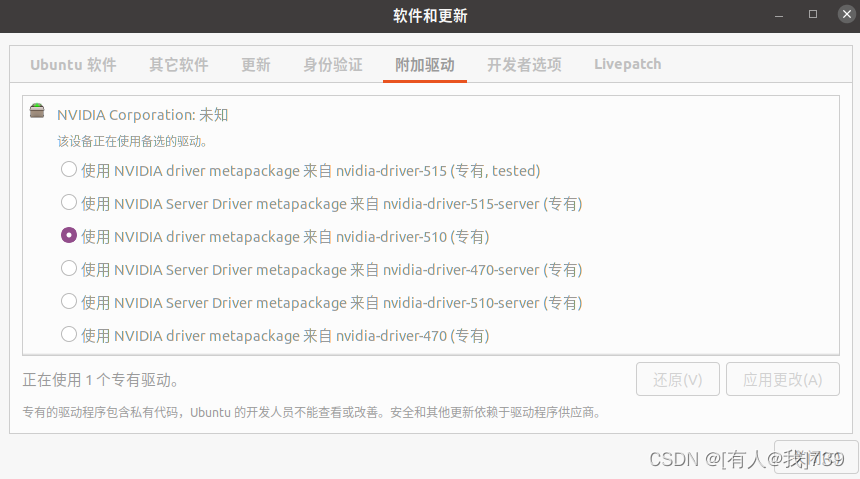The height and width of the screenshot is (479, 860).
Task: Select nvidia-driver-470 radio button
Action: (x=69, y=334)
